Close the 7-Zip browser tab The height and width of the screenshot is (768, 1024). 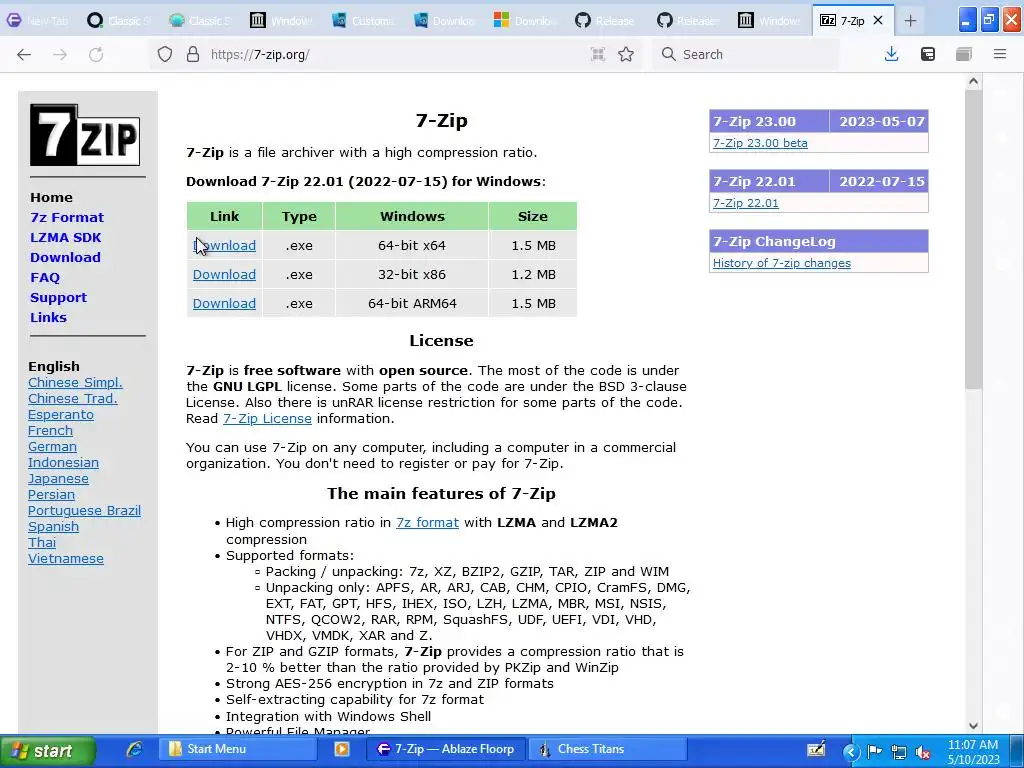(x=878, y=20)
